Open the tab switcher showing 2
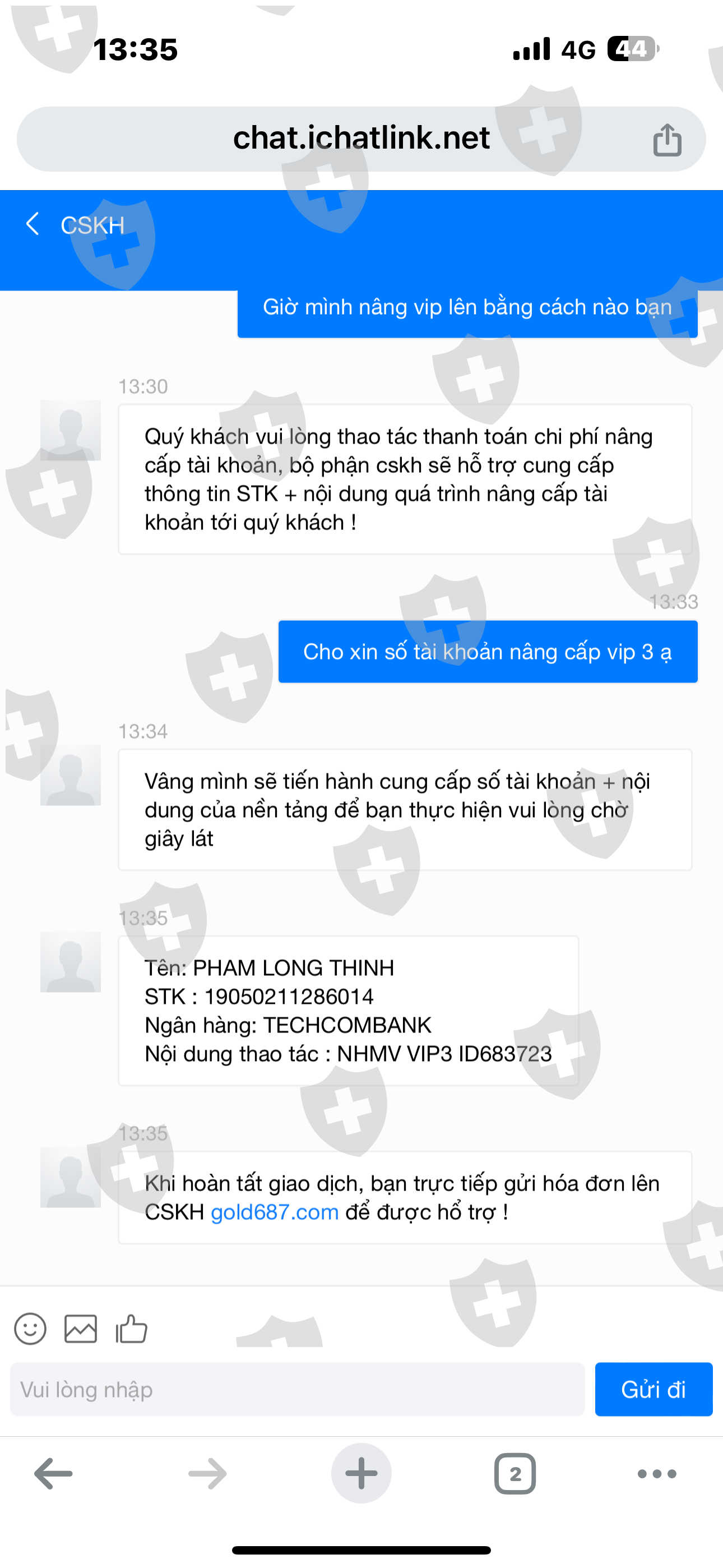The image size is (723, 1568). coord(515,1474)
